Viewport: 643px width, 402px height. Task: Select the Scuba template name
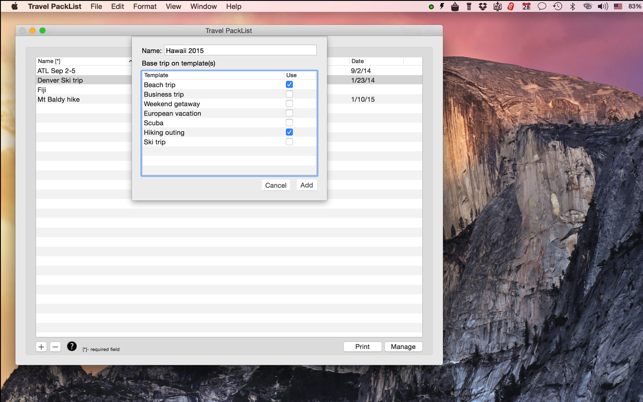(x=153, y=123)
